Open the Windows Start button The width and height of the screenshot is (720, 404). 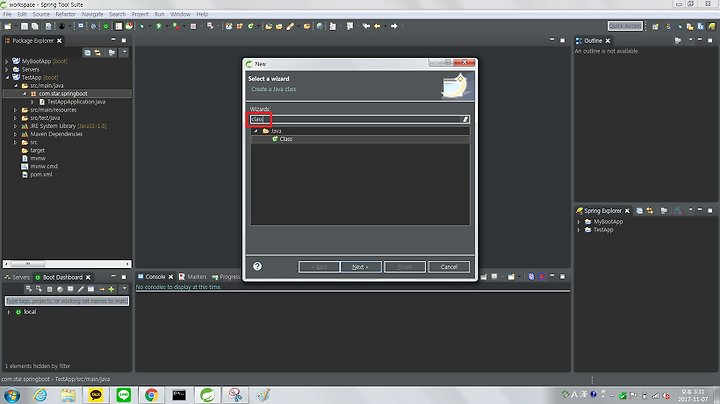click(11, 395)
